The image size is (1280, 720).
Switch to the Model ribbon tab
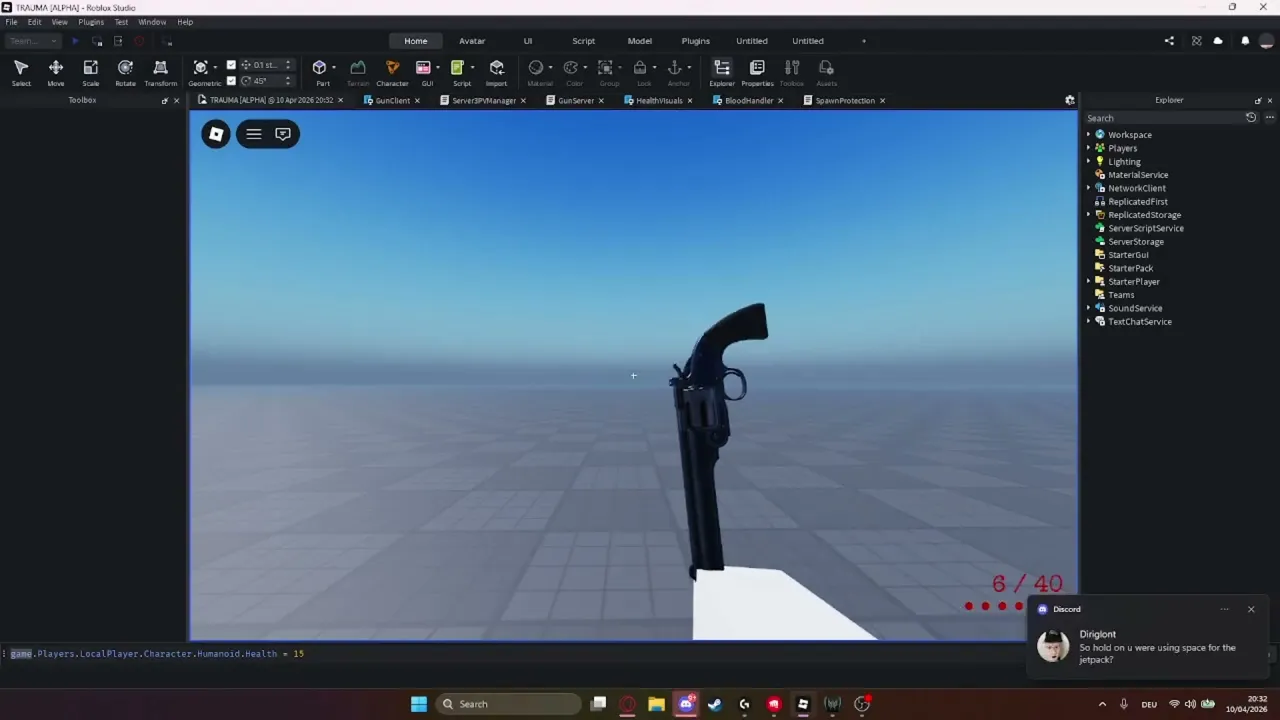click(x=640, y=41)
